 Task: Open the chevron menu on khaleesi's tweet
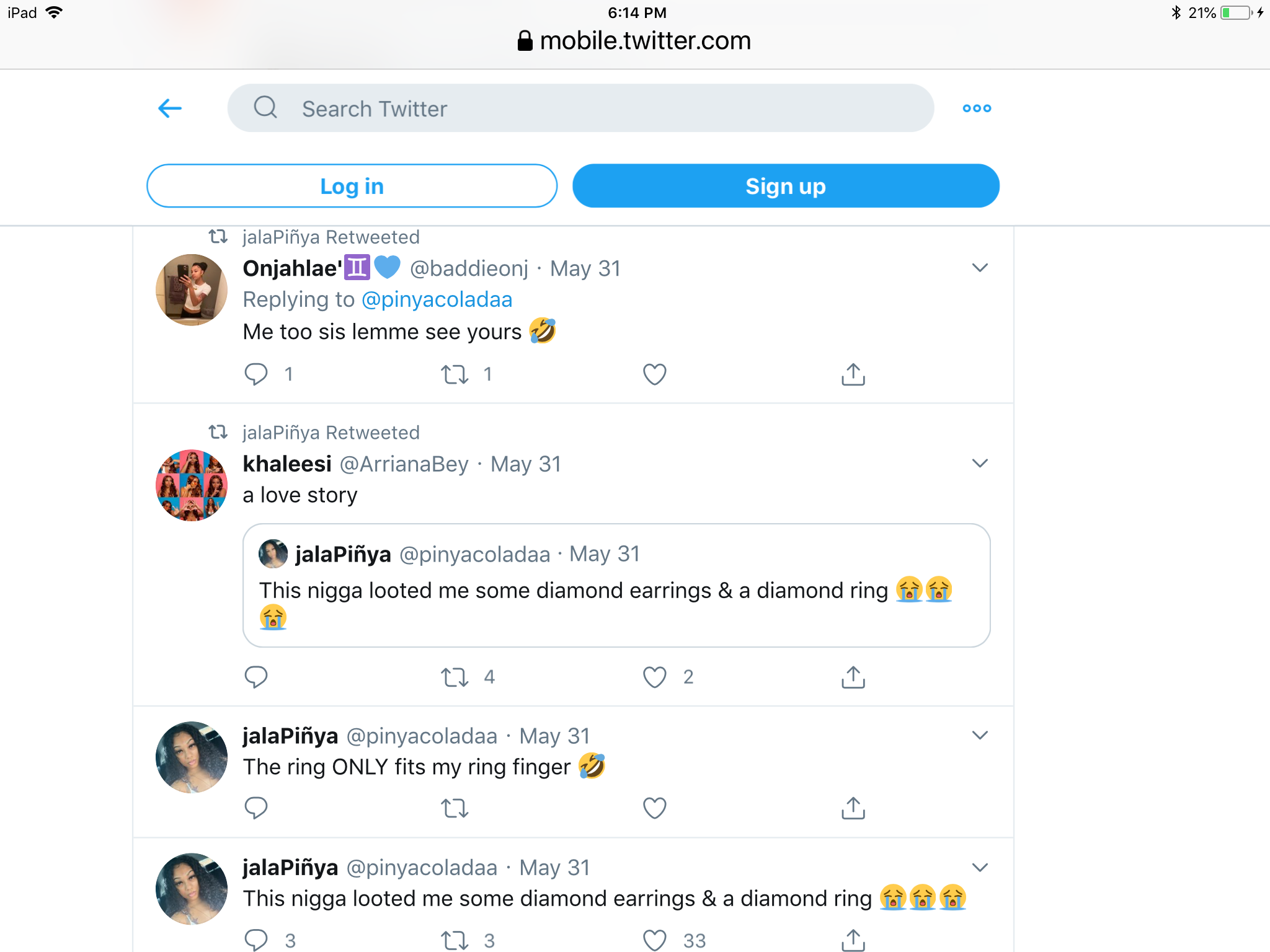(980, 463)
